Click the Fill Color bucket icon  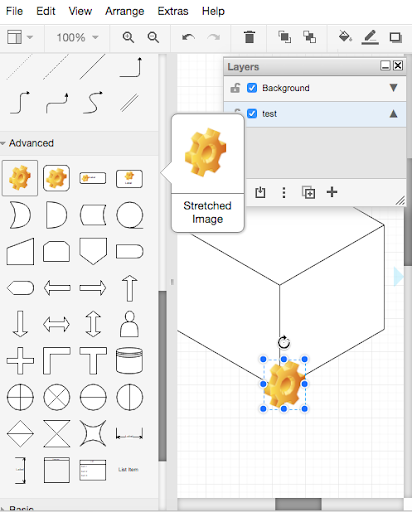click(x=345, y=37)
